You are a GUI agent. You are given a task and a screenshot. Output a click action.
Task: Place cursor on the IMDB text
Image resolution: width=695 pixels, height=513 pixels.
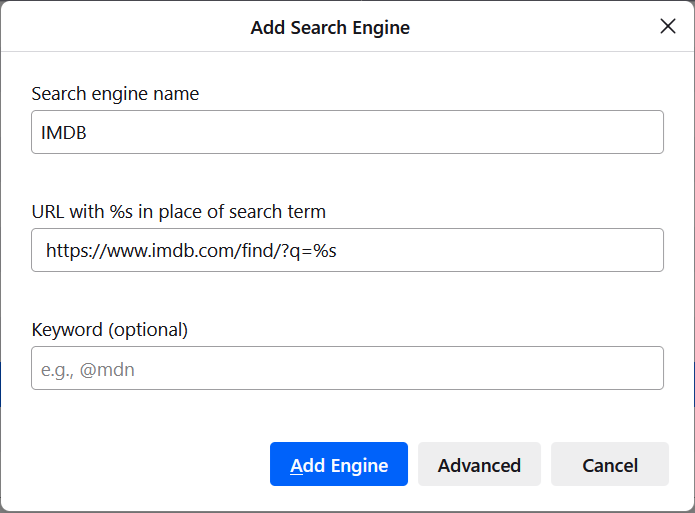(x=63, y=133)
